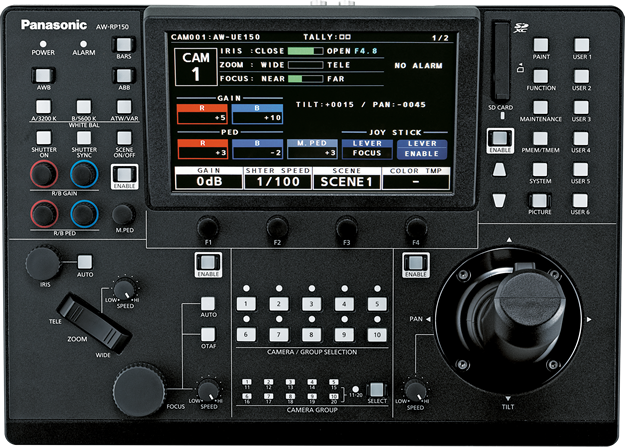Click the F4 function knob
Image resolution: width=625 pixels, height=447 pixels.
pos(416,228)
